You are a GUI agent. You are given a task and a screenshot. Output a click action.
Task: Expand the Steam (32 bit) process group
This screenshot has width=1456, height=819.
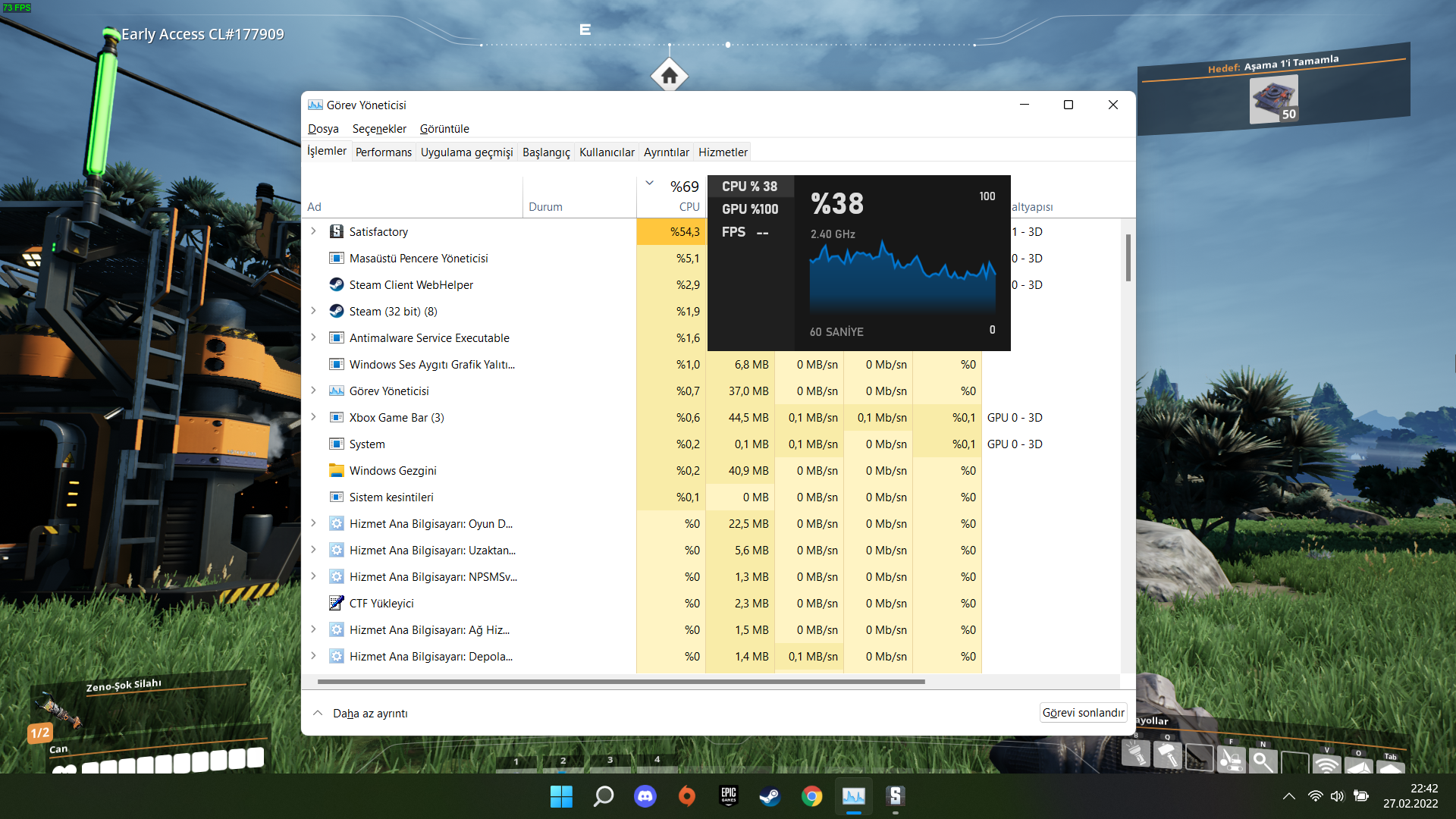[313, 311]
